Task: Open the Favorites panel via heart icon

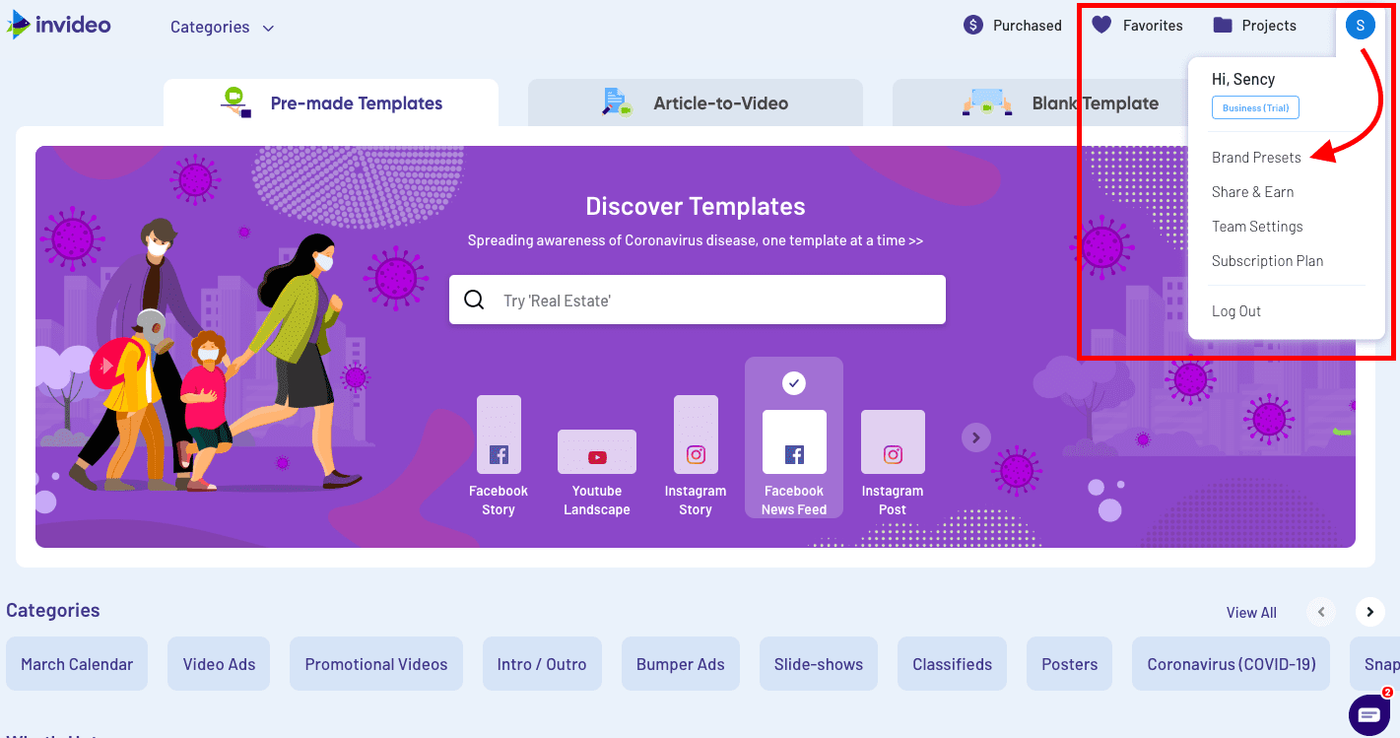Action: [1101, 25]
